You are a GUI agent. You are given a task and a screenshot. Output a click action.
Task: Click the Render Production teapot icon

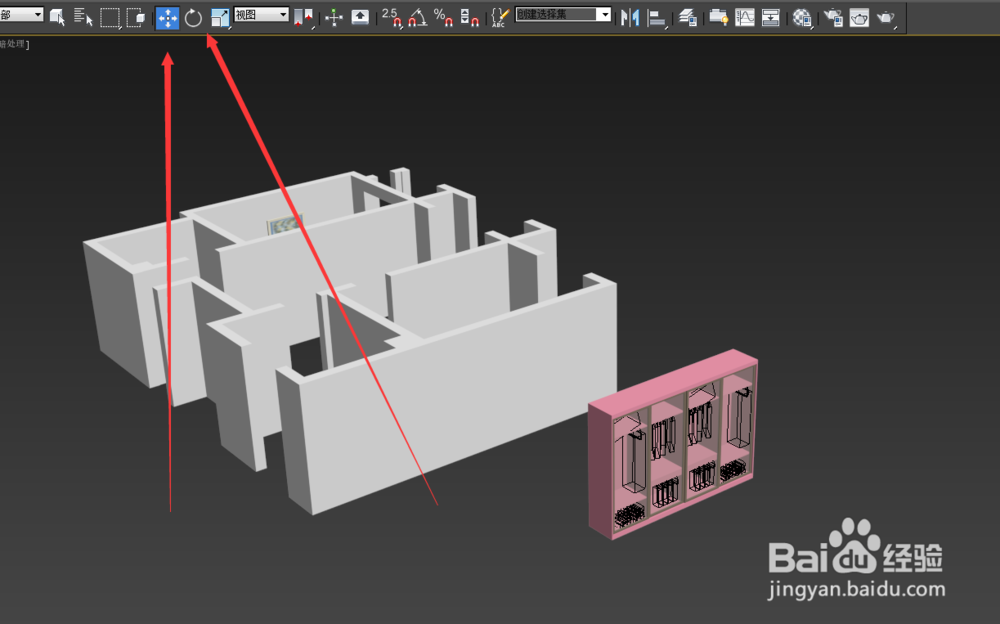point(886,18)
